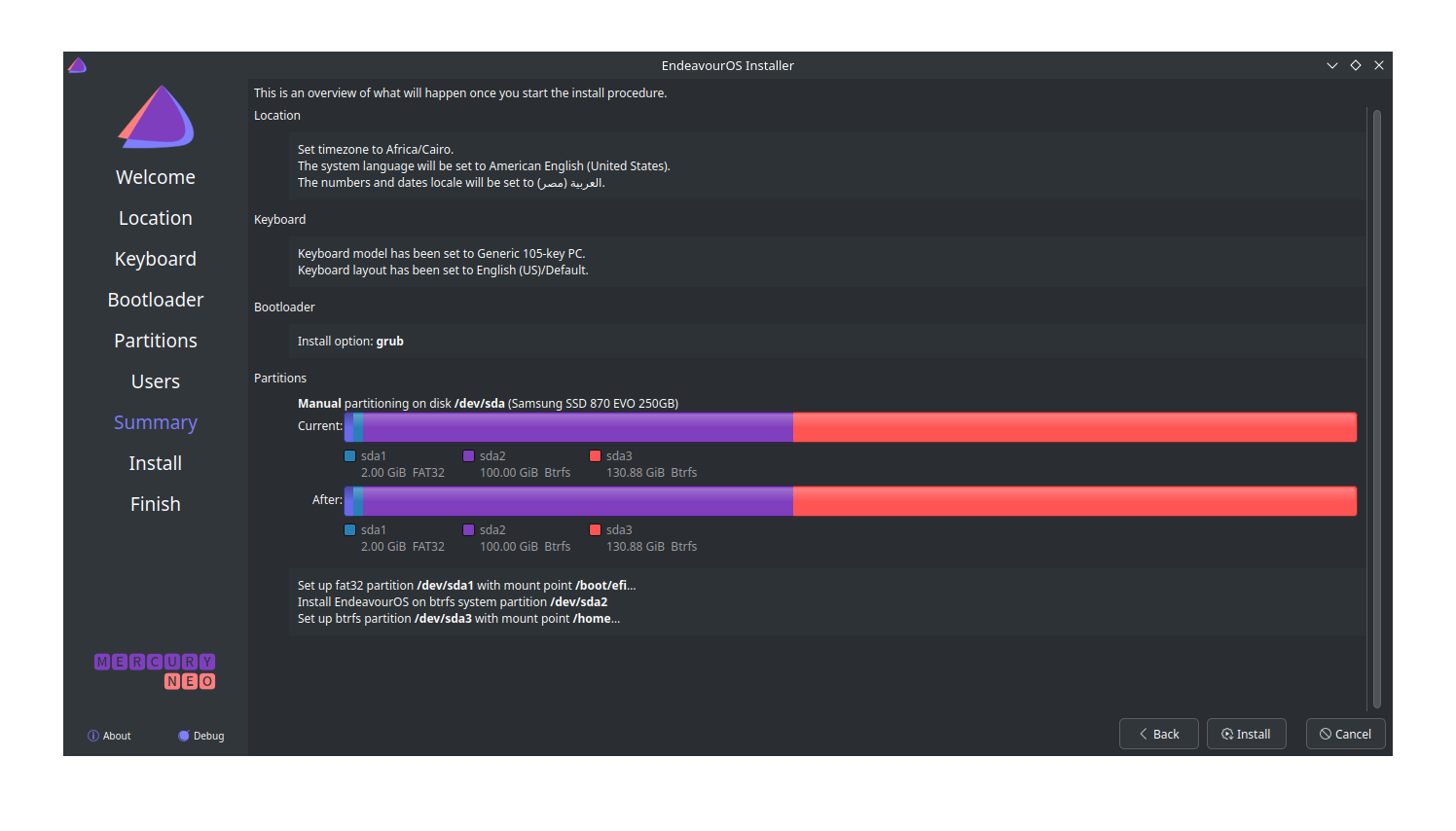
Task: Cancel the installer
Action: click(x=1345, y=734)
